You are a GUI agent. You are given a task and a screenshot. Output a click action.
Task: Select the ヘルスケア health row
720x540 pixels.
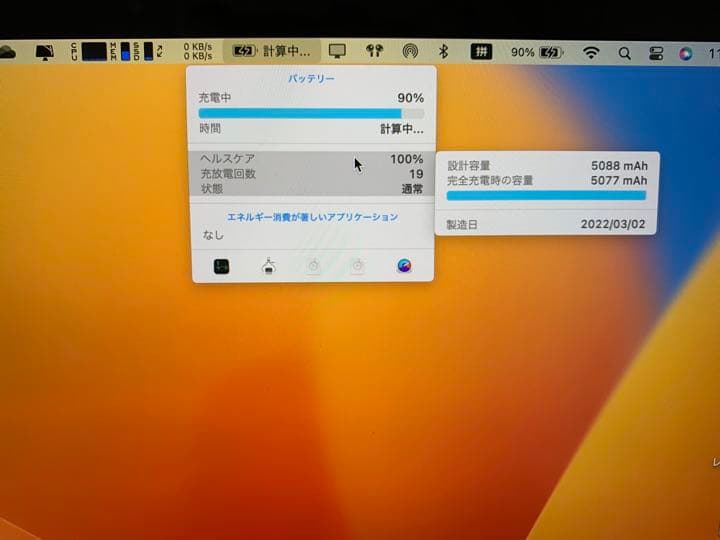click(x=312, y=159)
